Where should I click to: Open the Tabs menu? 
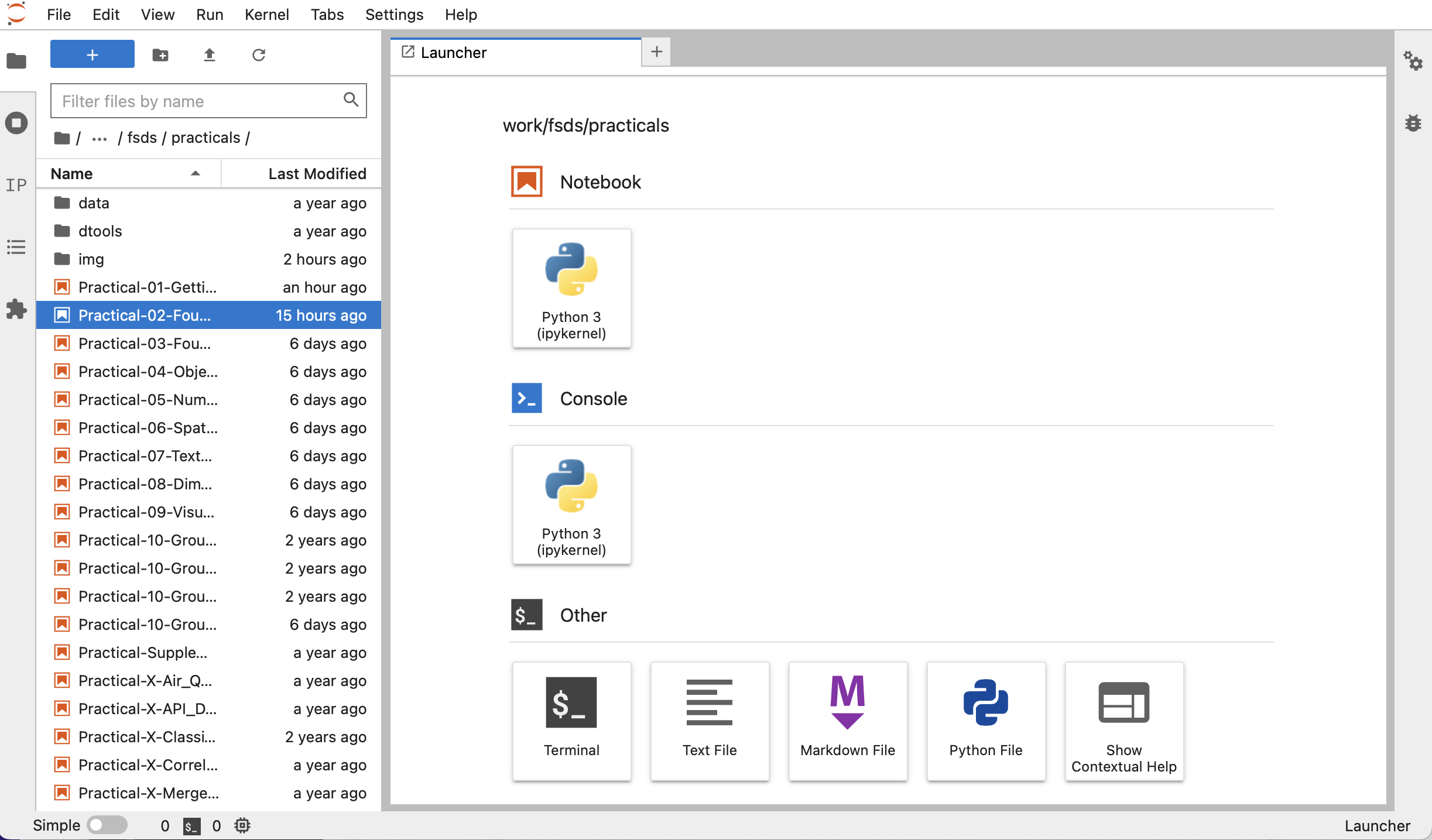tap(327, 15)
